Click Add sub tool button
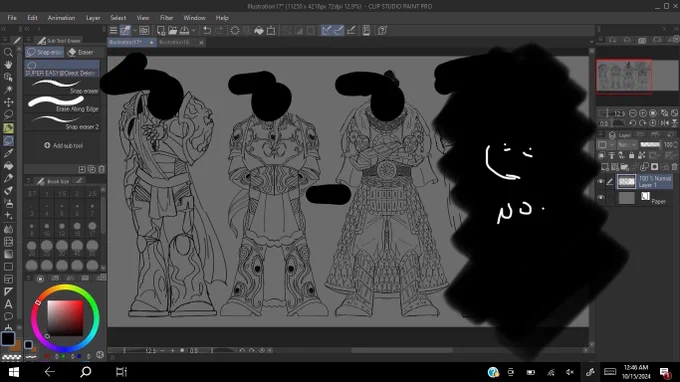 coord(63,146)
